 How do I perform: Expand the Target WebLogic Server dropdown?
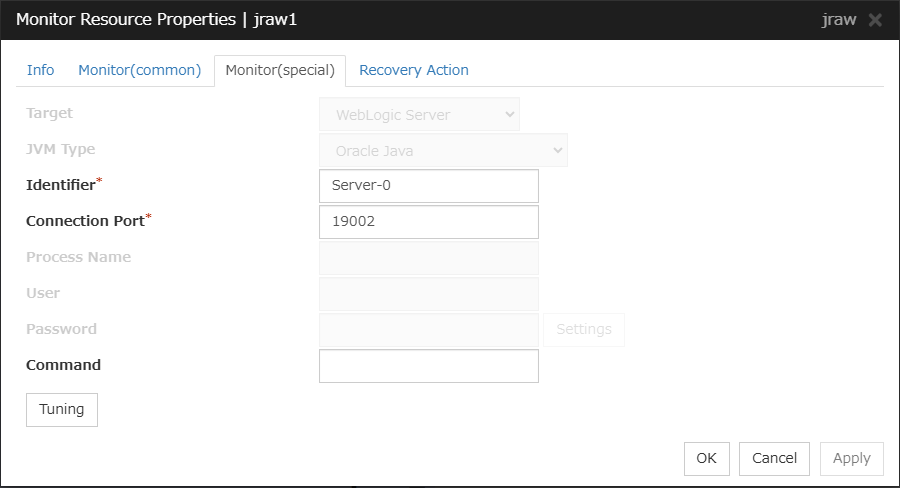click(x=419, y=115)
